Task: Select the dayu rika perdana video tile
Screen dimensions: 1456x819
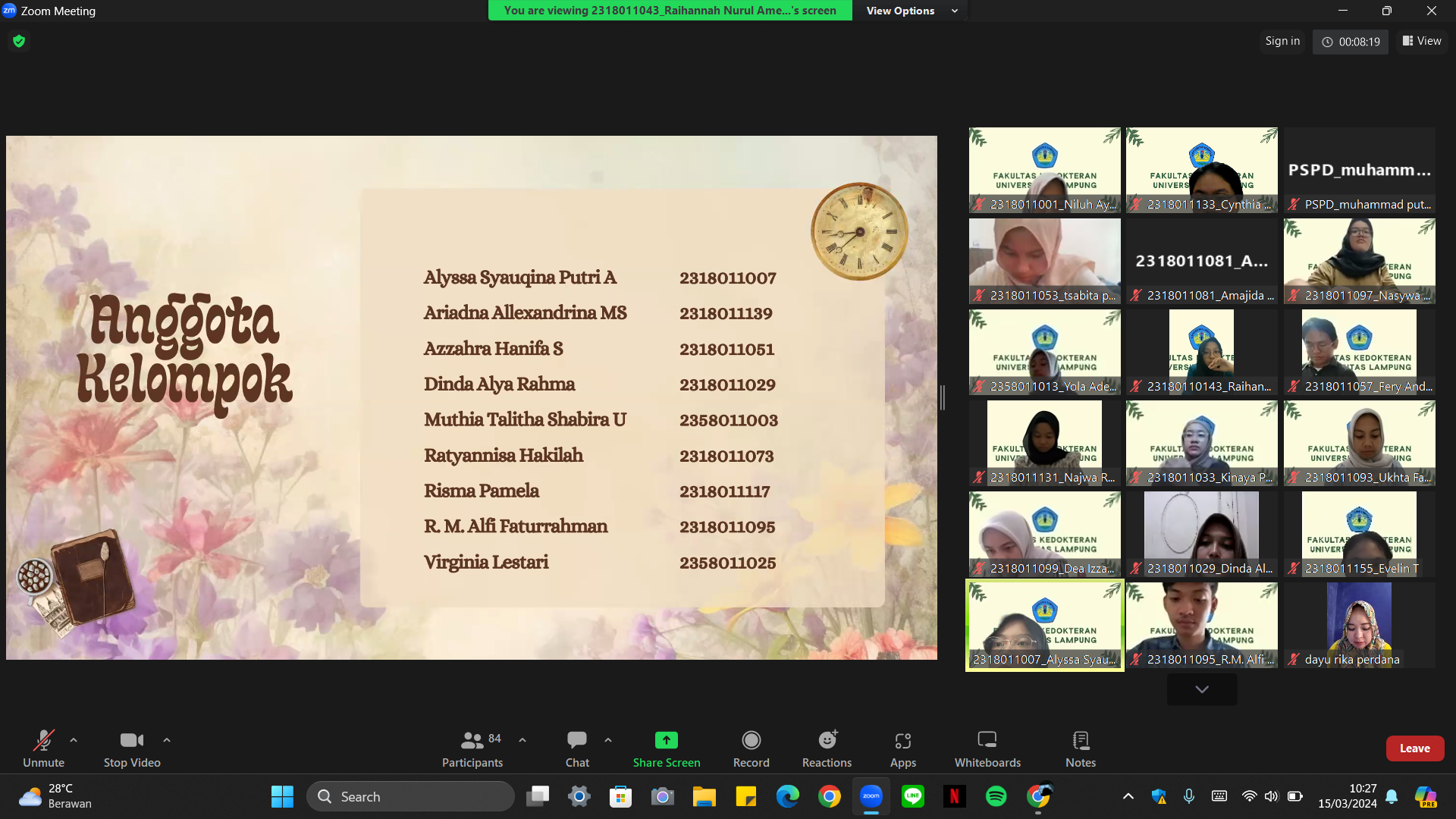Action: 1360,625
